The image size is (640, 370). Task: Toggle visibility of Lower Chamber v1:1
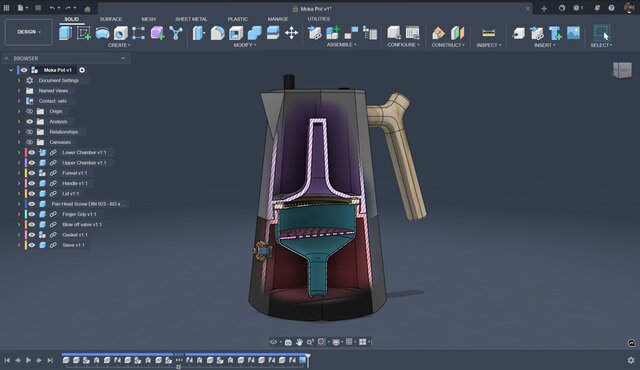[x=31, y=152]
